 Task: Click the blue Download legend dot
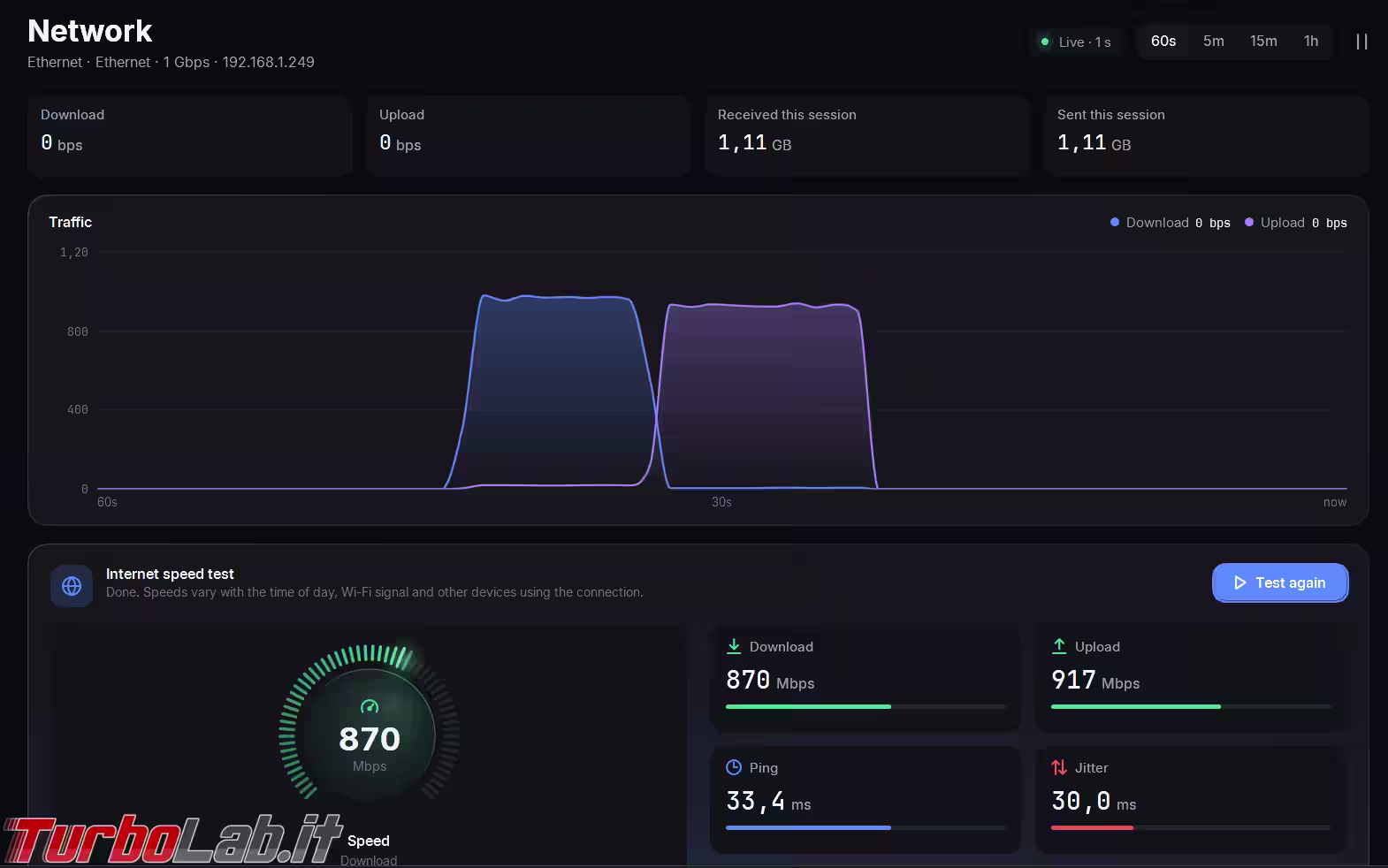[x=1115, y=222]
